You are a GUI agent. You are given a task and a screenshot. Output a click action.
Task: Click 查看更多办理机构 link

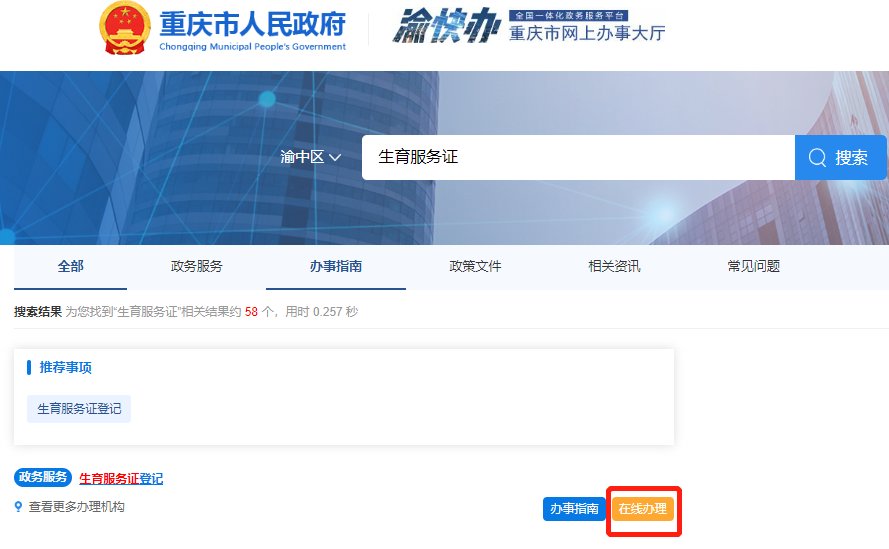[x=77, y=506]
